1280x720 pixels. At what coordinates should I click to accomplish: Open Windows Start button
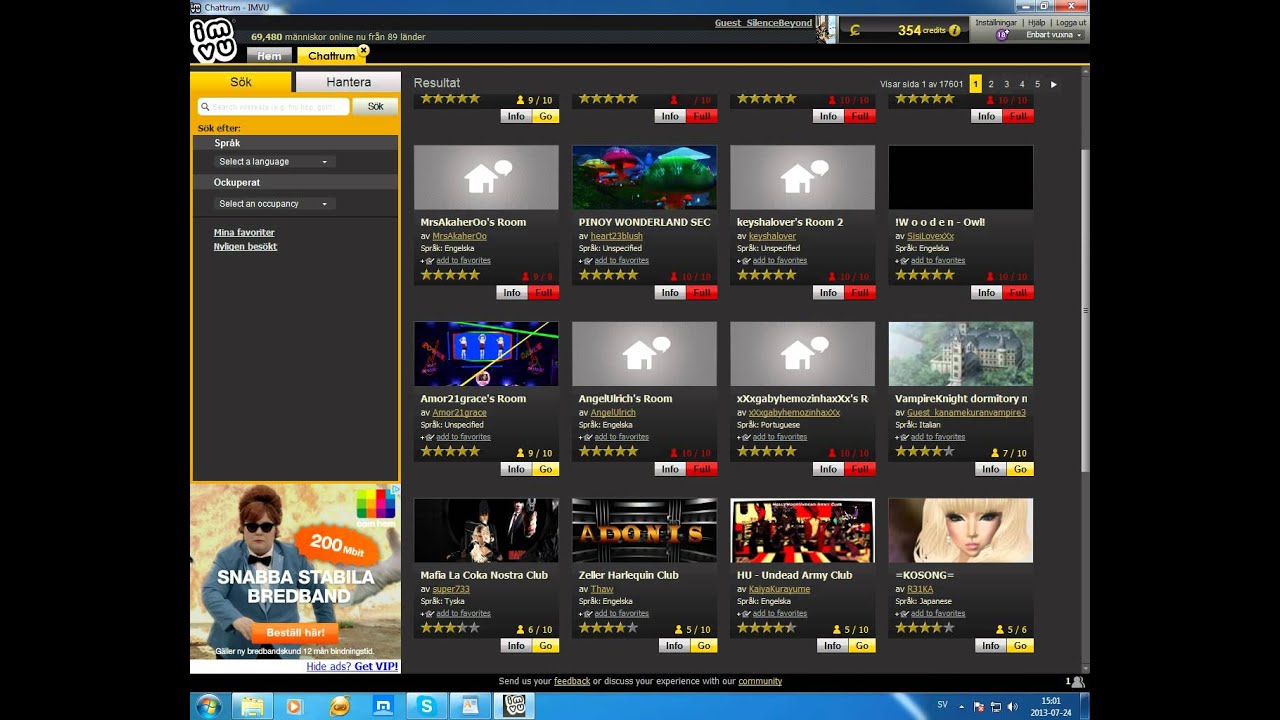209,706
